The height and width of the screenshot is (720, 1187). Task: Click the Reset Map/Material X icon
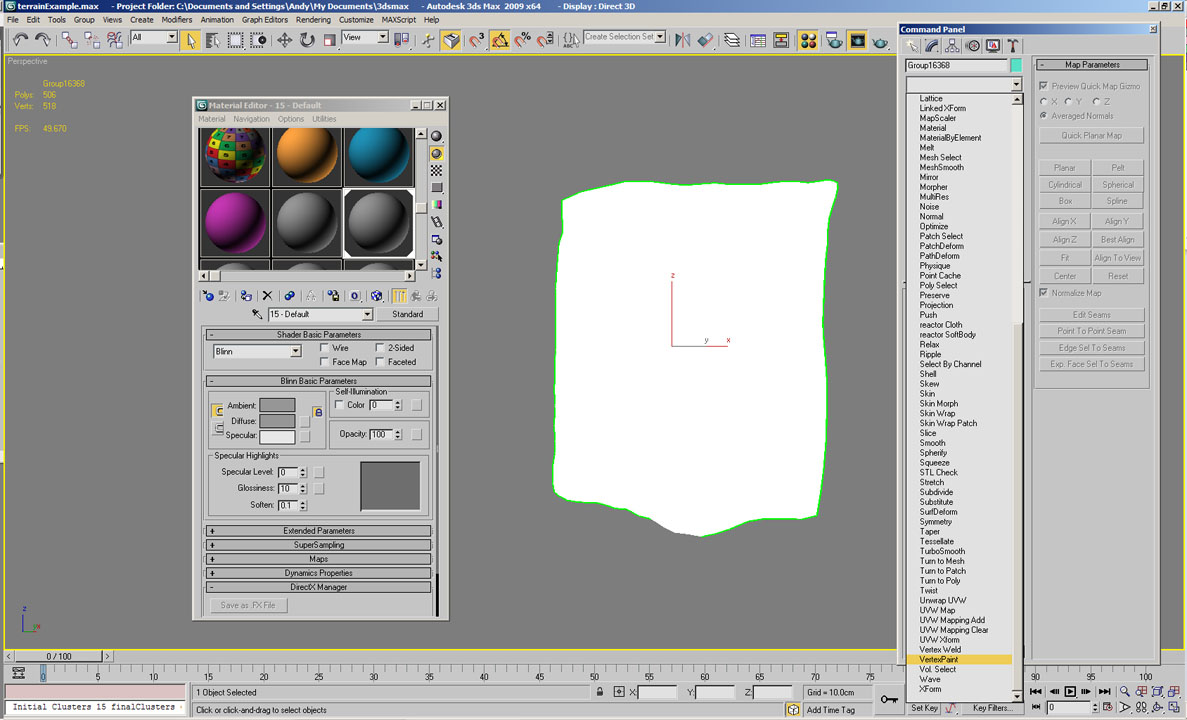267,296
